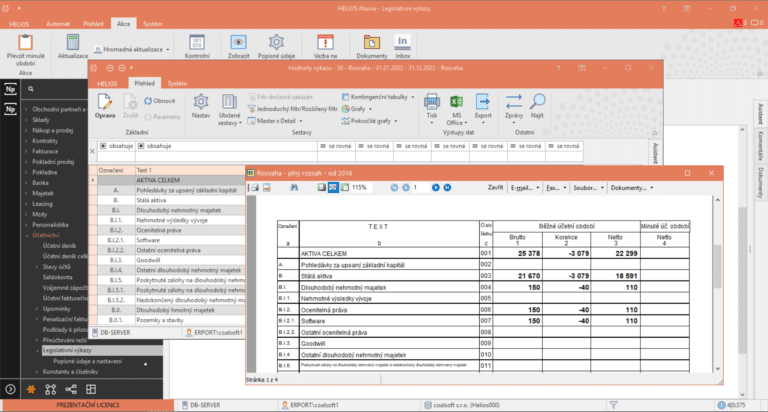The image size is (768, 412).
Task: Select Banka in sidebar tree
Action: [40, 183]
